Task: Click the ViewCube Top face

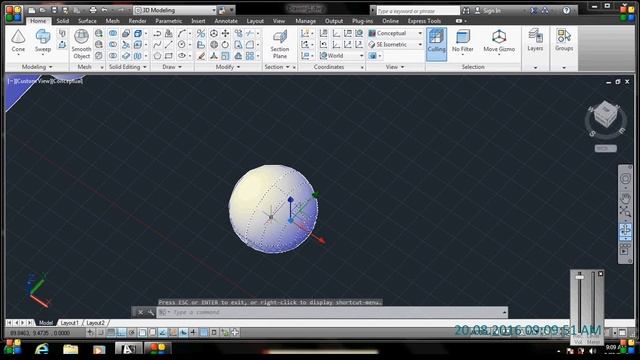Action: [606, 109]
